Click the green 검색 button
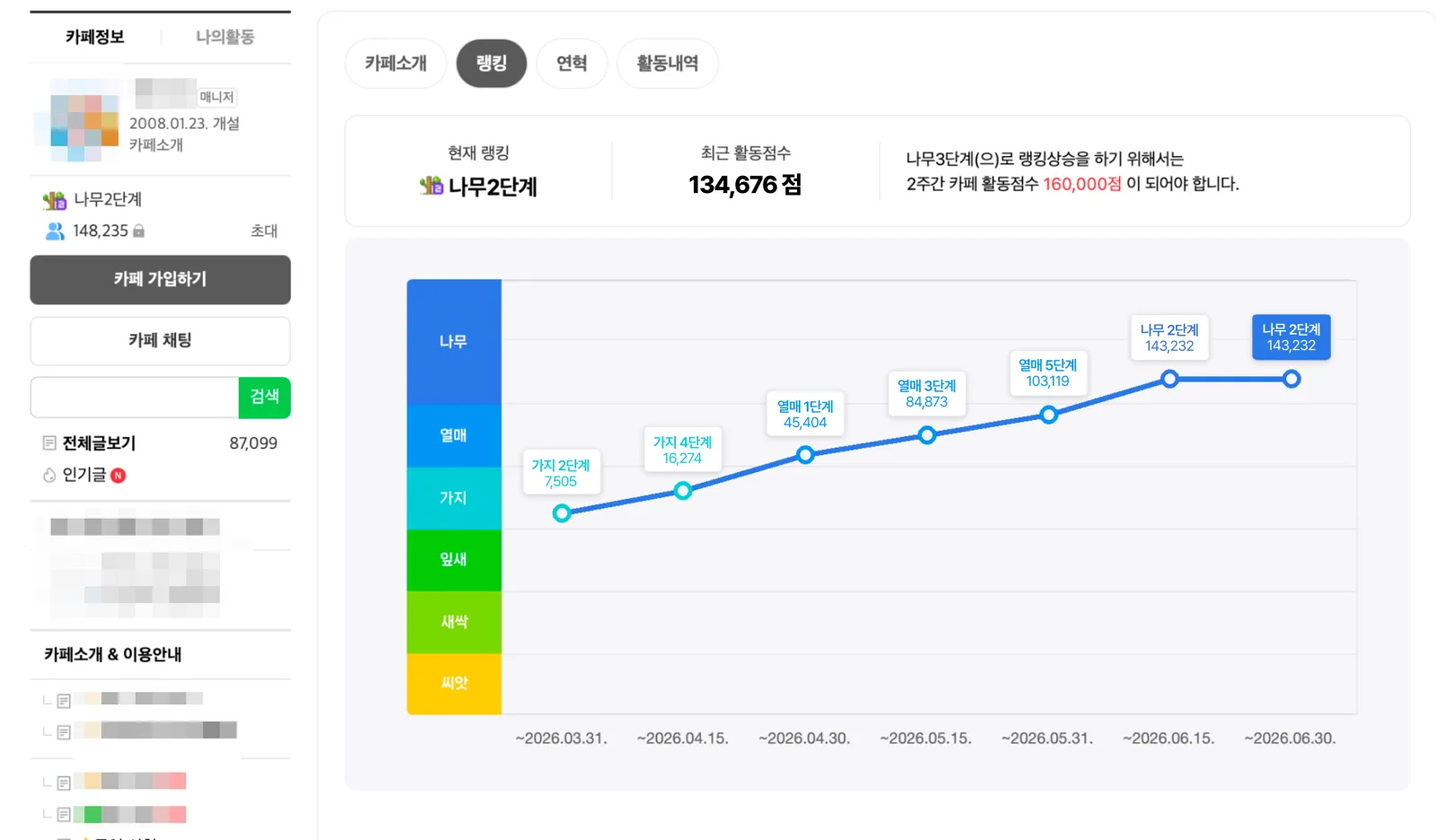1436x840 pixels. pyautogui.click(x=265, y=398)
